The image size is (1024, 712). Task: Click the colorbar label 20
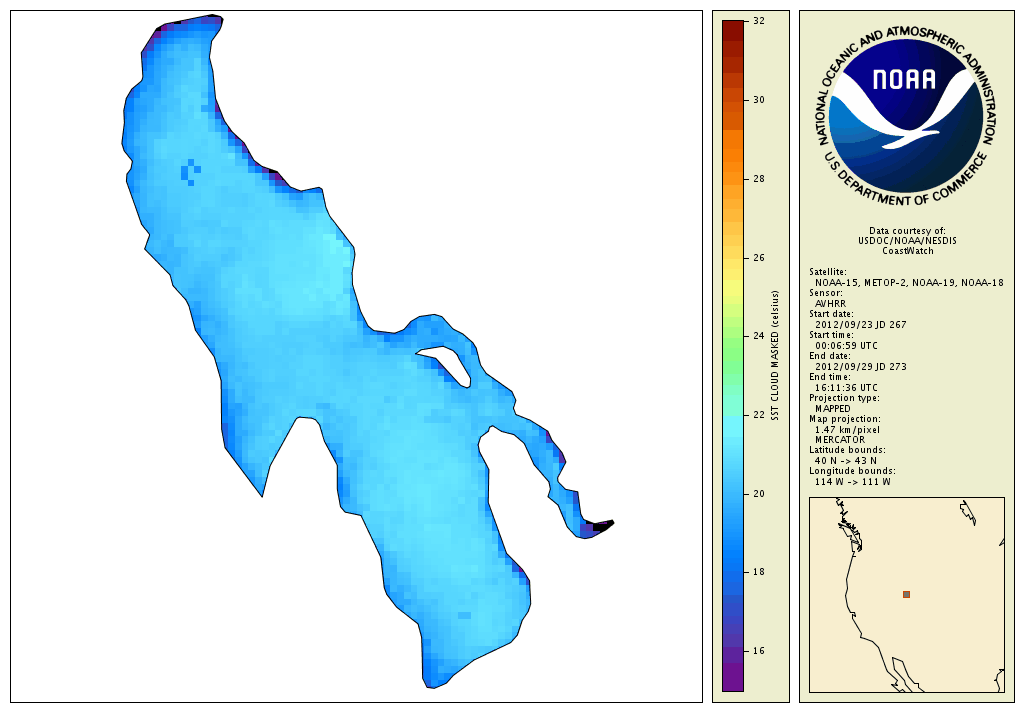click(759, 494)
